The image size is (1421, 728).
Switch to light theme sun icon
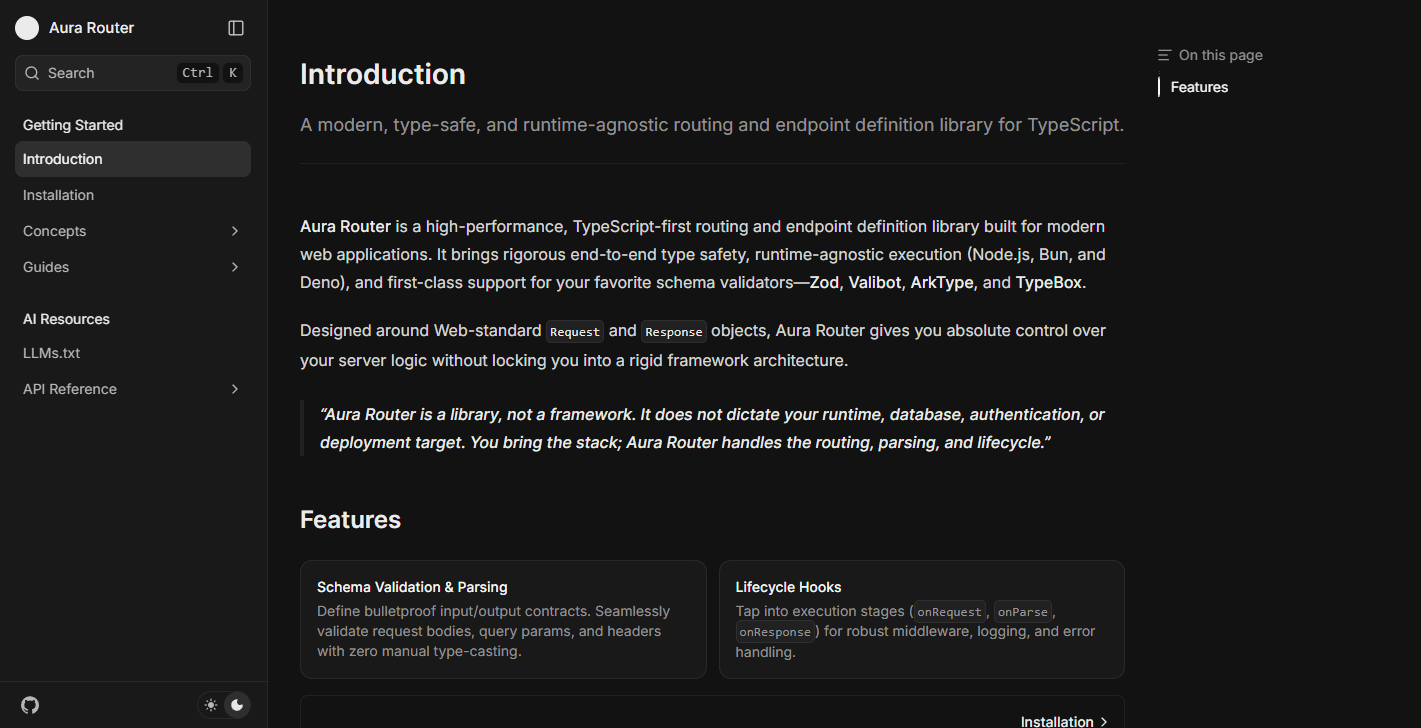[x=211, y=705]
